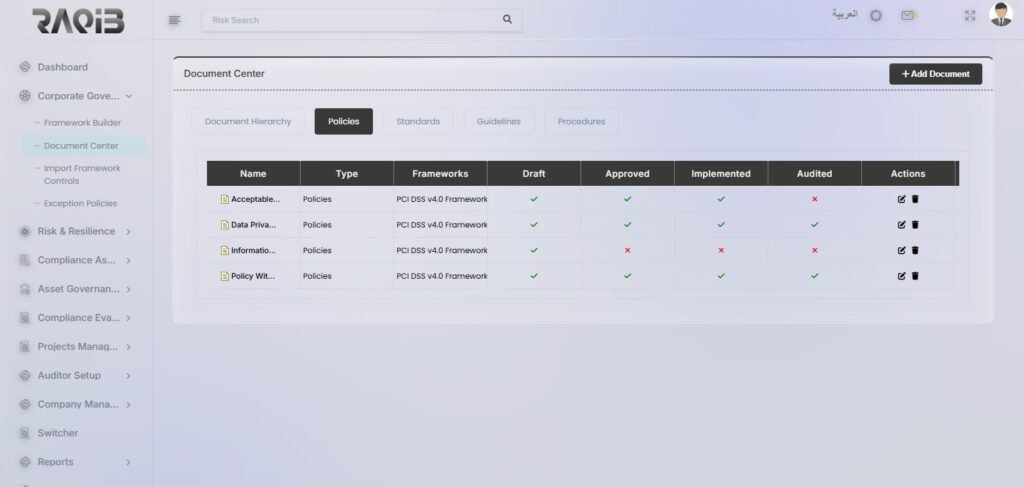Click the search magnifier icon
1024x487 pixels.
point(507,19)
